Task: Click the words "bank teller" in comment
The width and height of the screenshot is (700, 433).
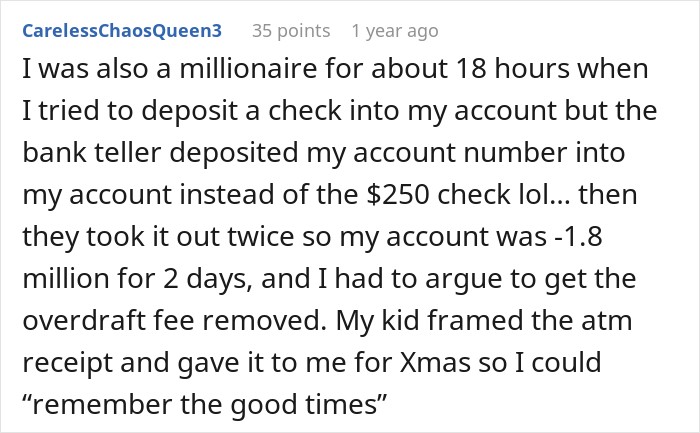Action: coord(92,152)
